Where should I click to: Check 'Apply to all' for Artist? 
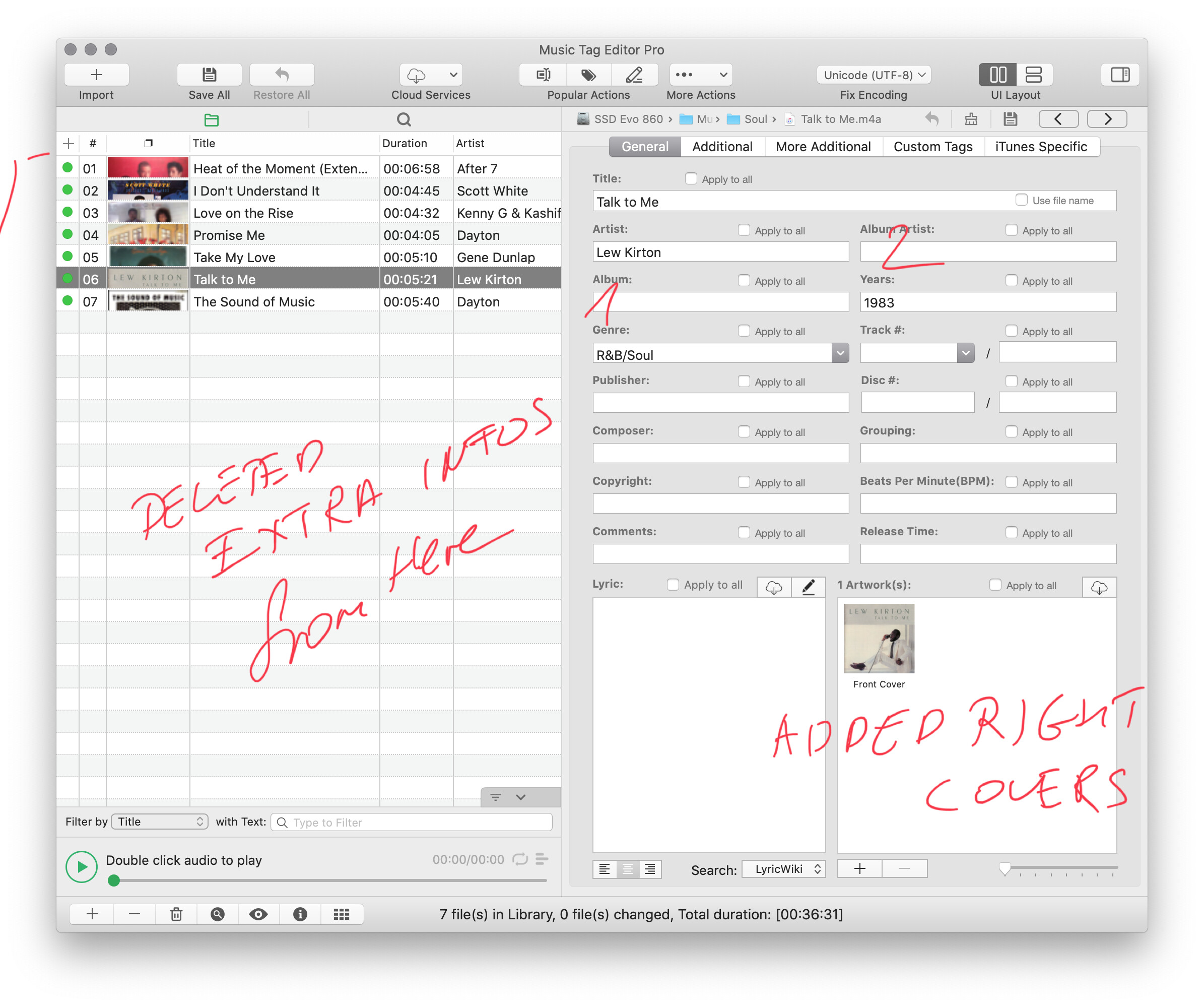744,230
